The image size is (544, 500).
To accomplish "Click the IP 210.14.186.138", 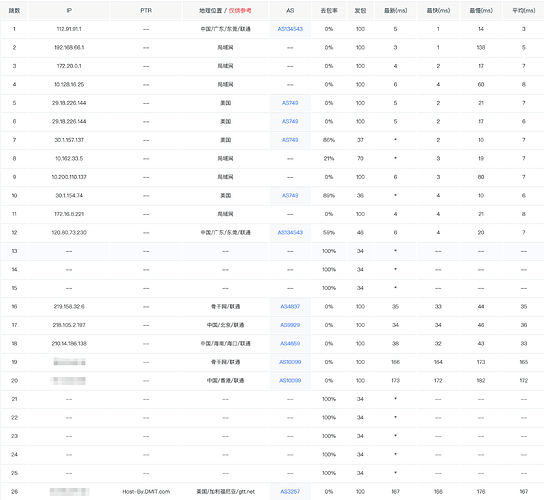I will tap(69, 344).
